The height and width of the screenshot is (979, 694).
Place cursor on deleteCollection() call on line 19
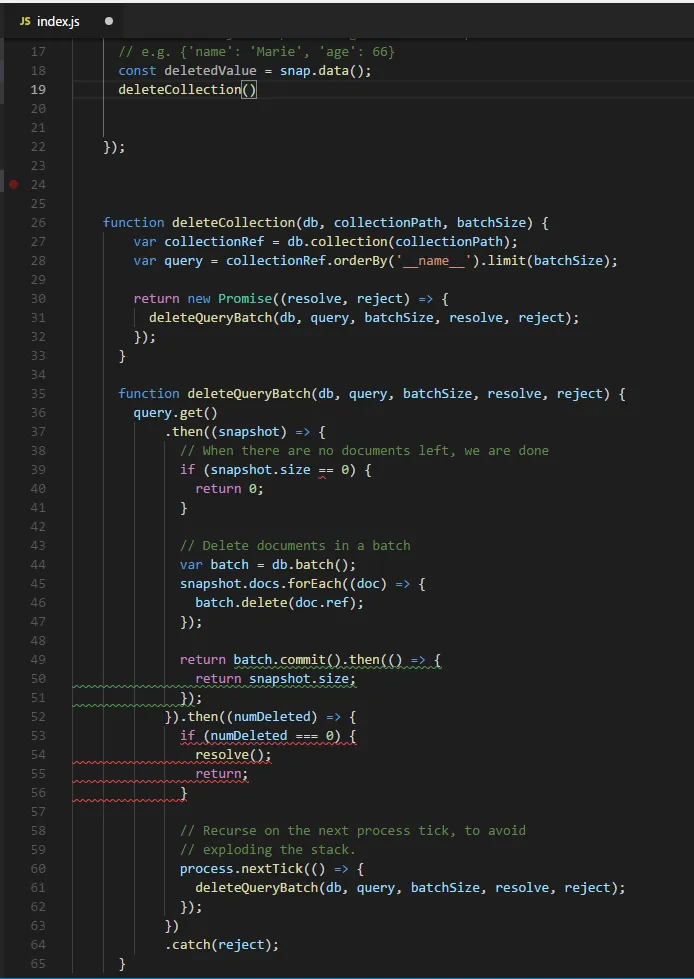coord(187,89)
